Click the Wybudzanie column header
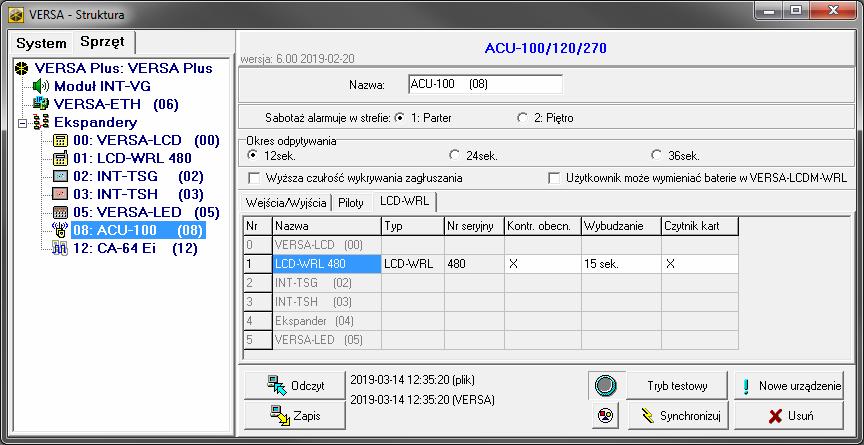Viewport: 864px width, 445px height. click(622, 226)
